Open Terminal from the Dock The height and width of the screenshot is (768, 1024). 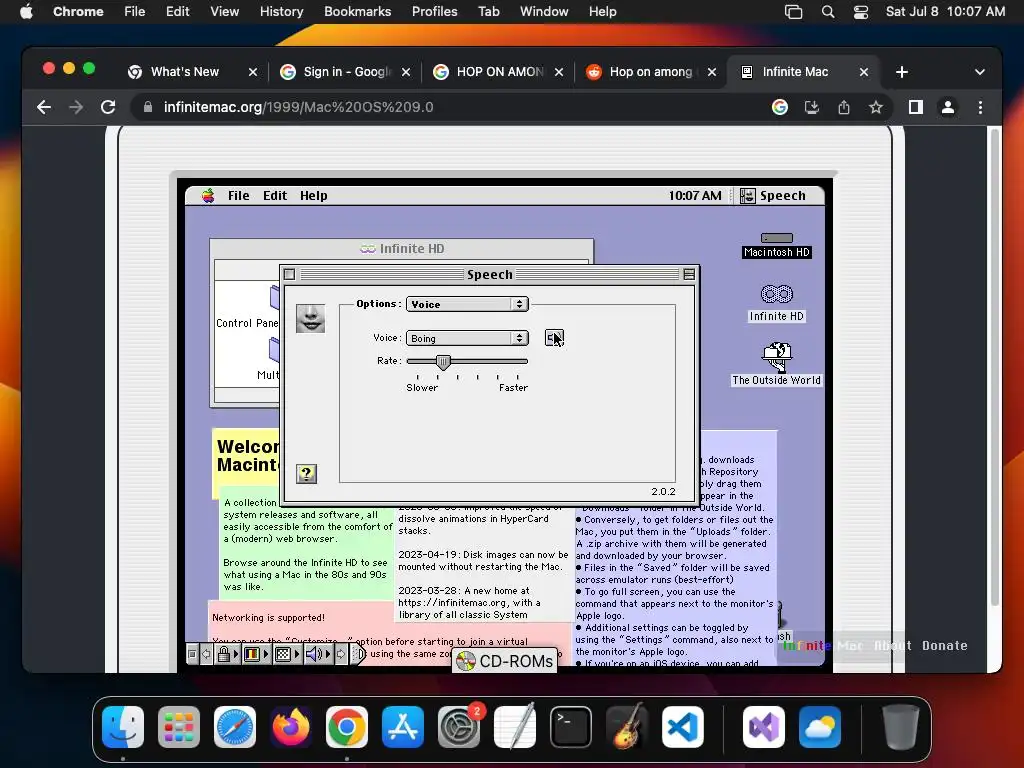tap(571, 727)
